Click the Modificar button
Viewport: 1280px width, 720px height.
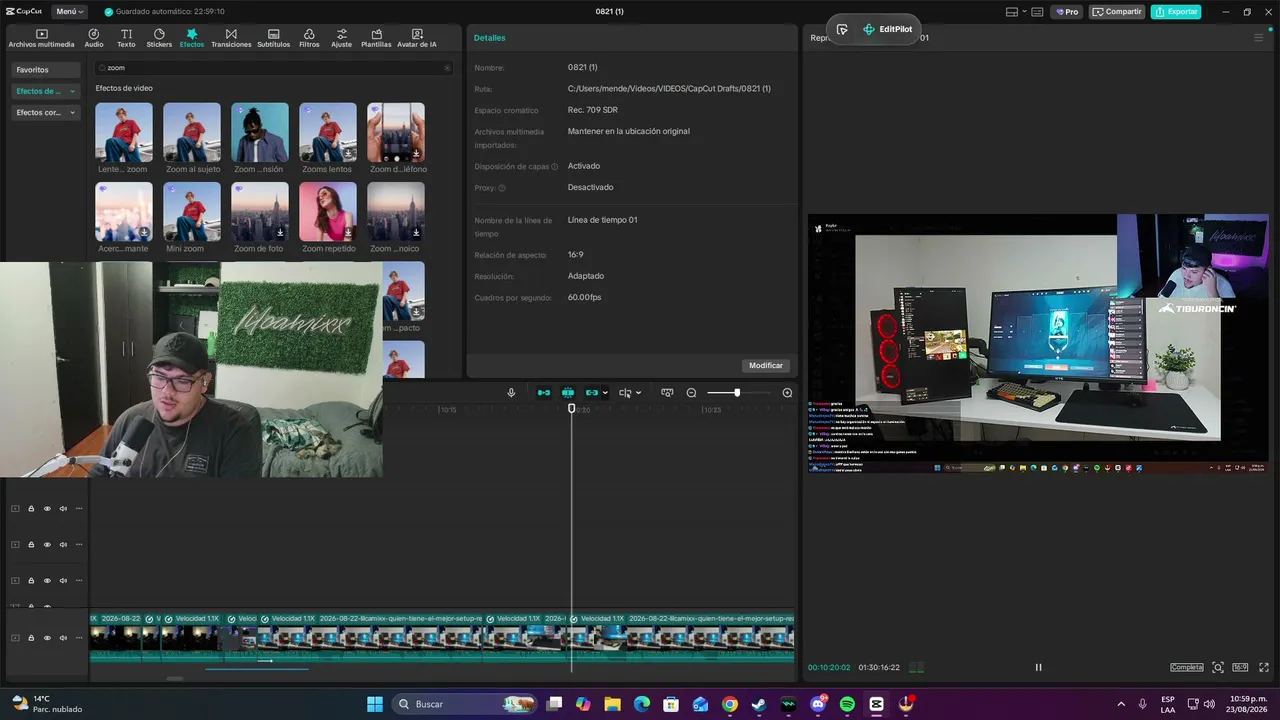tap(766, 366)
